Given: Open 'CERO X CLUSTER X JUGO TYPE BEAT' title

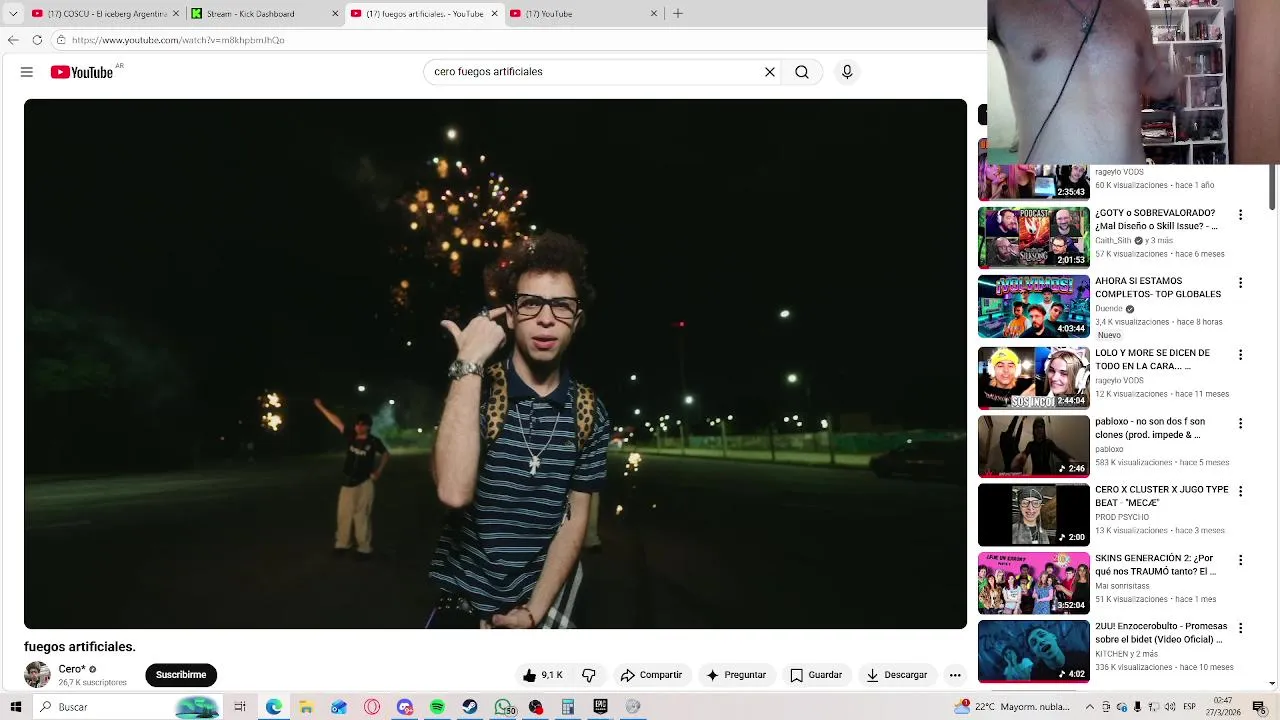Looking at the screenshot, I should [1161, 496].
